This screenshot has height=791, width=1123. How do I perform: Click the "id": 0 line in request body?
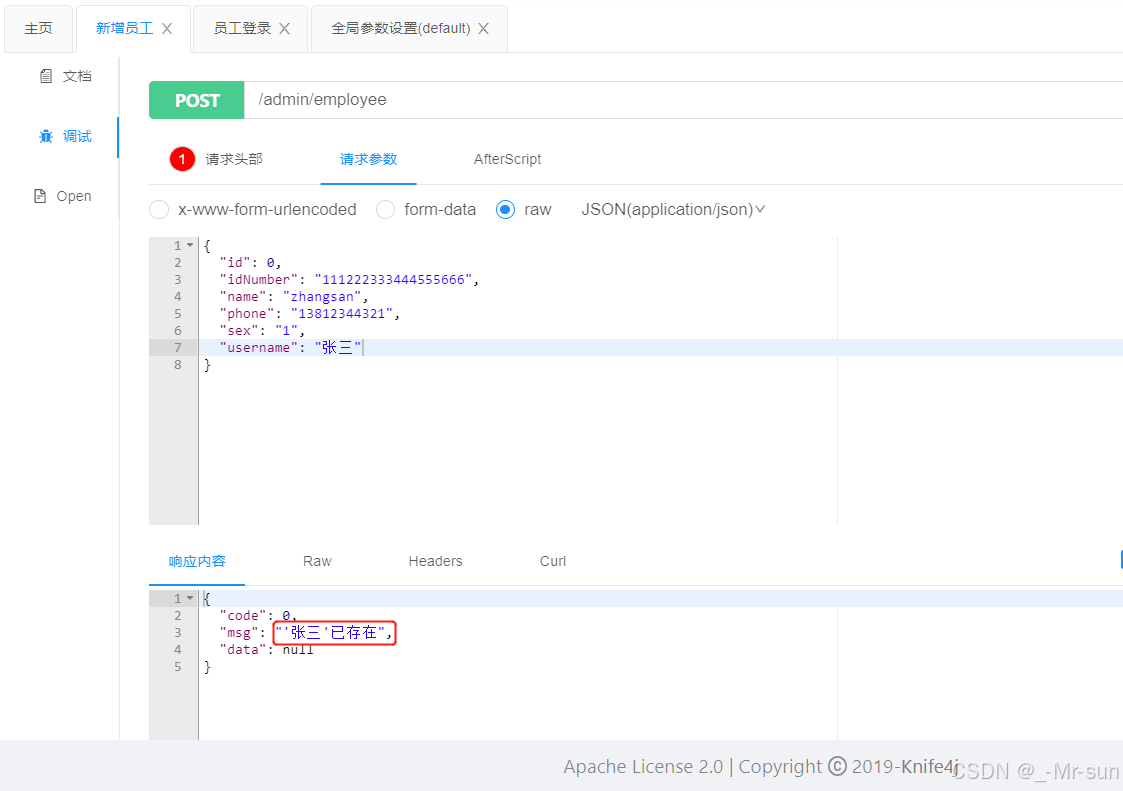(x=250, y=262)
